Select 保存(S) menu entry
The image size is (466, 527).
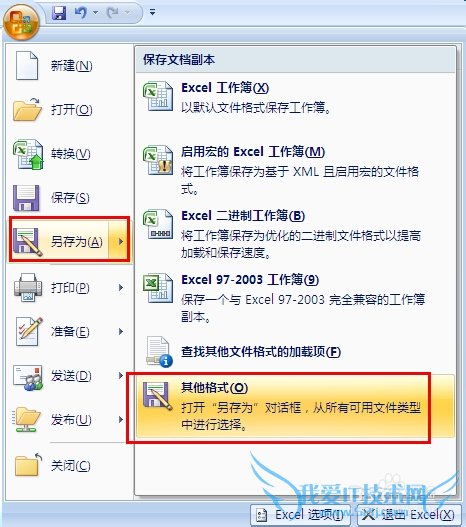pos(69,198)
